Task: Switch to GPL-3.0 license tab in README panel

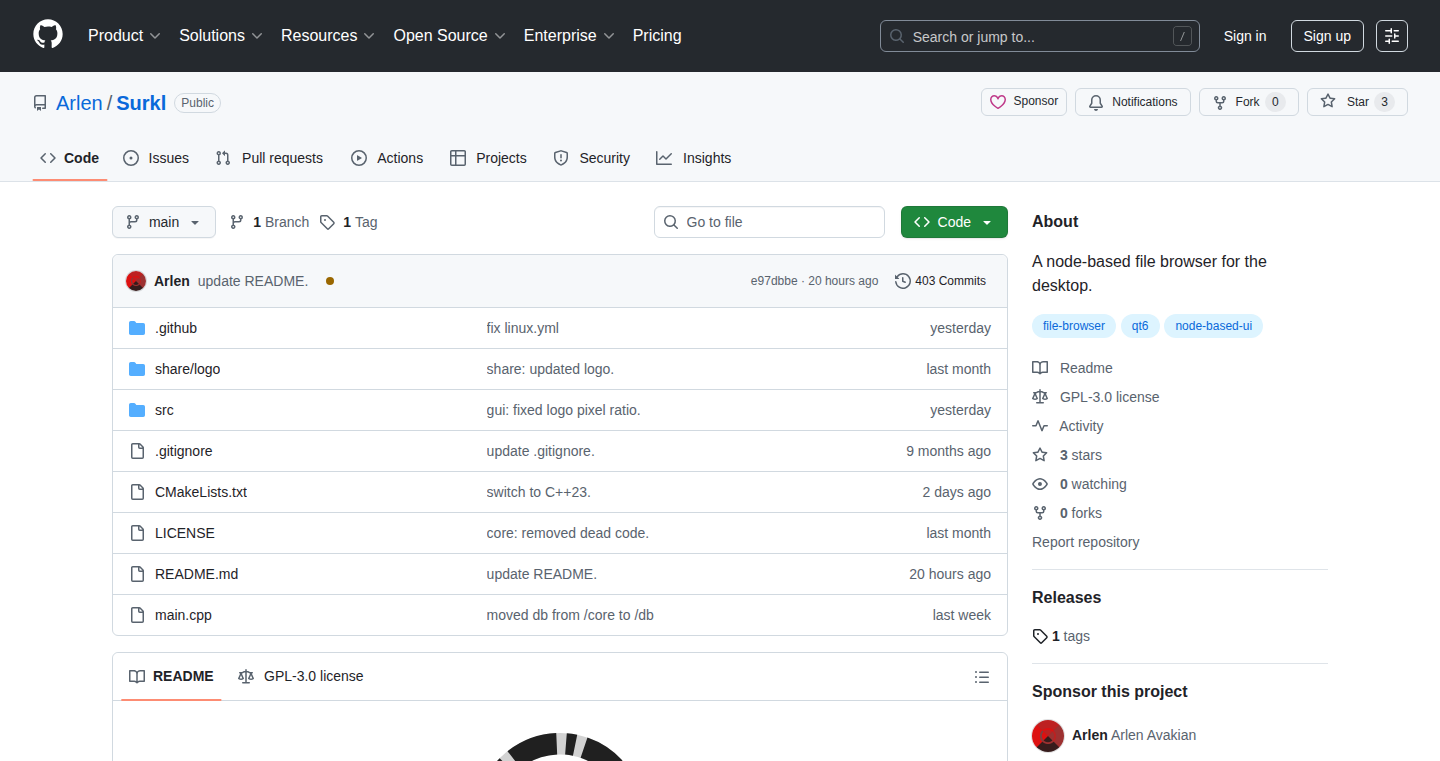Action: coord(301,677)
